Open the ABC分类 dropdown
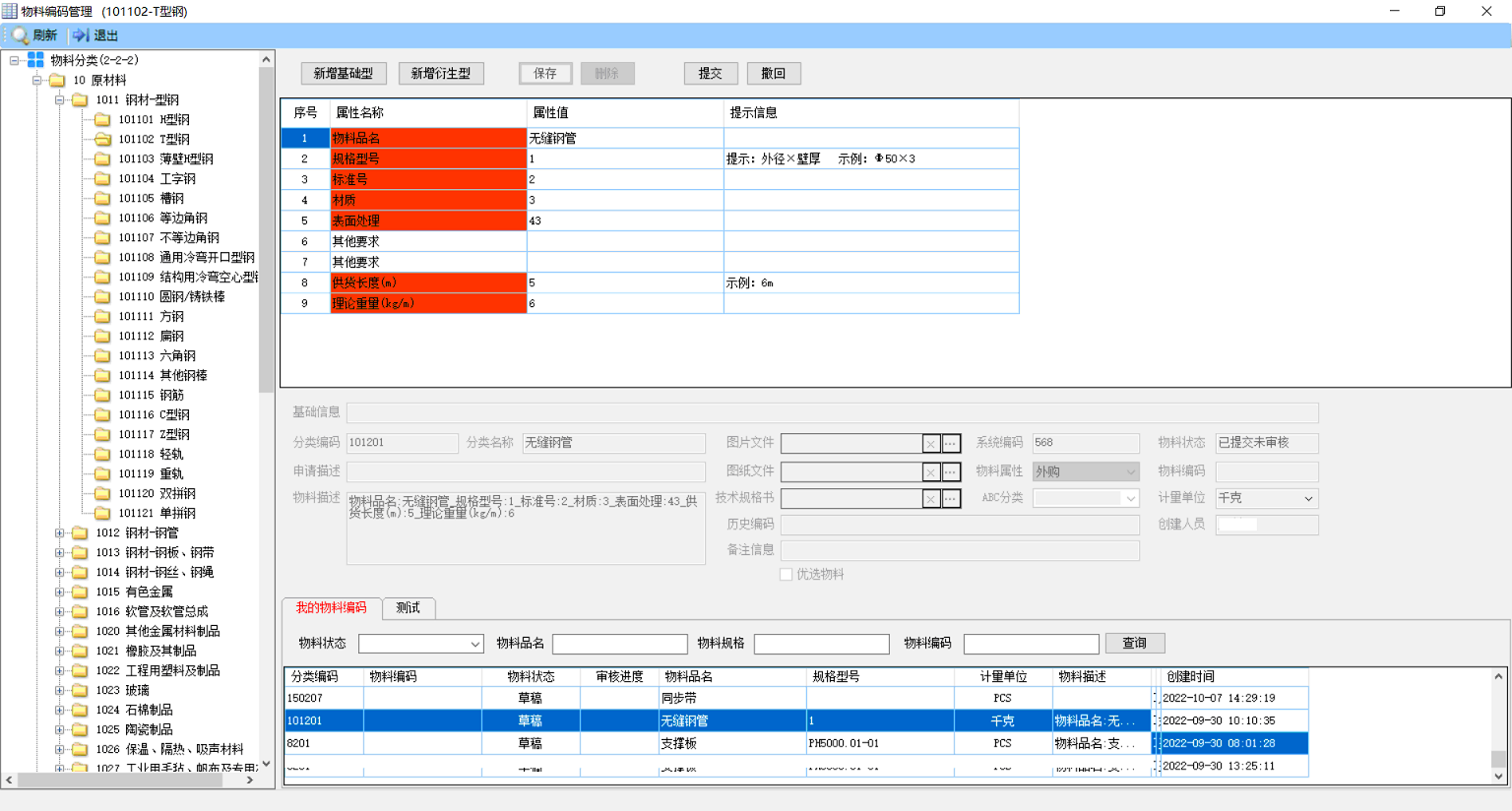1512x811 pixels. [1131, 499]
